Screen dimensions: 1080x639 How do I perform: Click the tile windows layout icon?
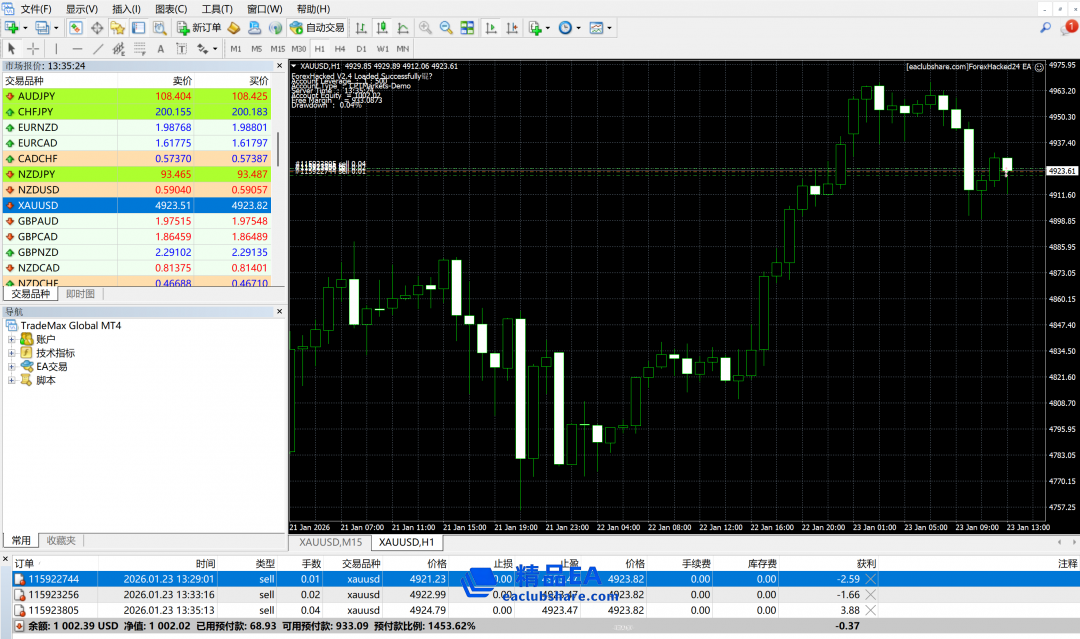467,28
